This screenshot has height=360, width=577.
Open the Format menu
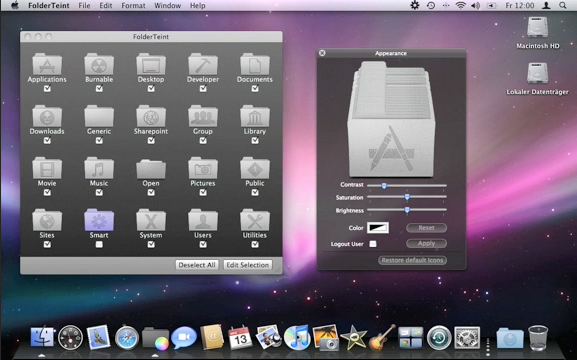[133, 6]
